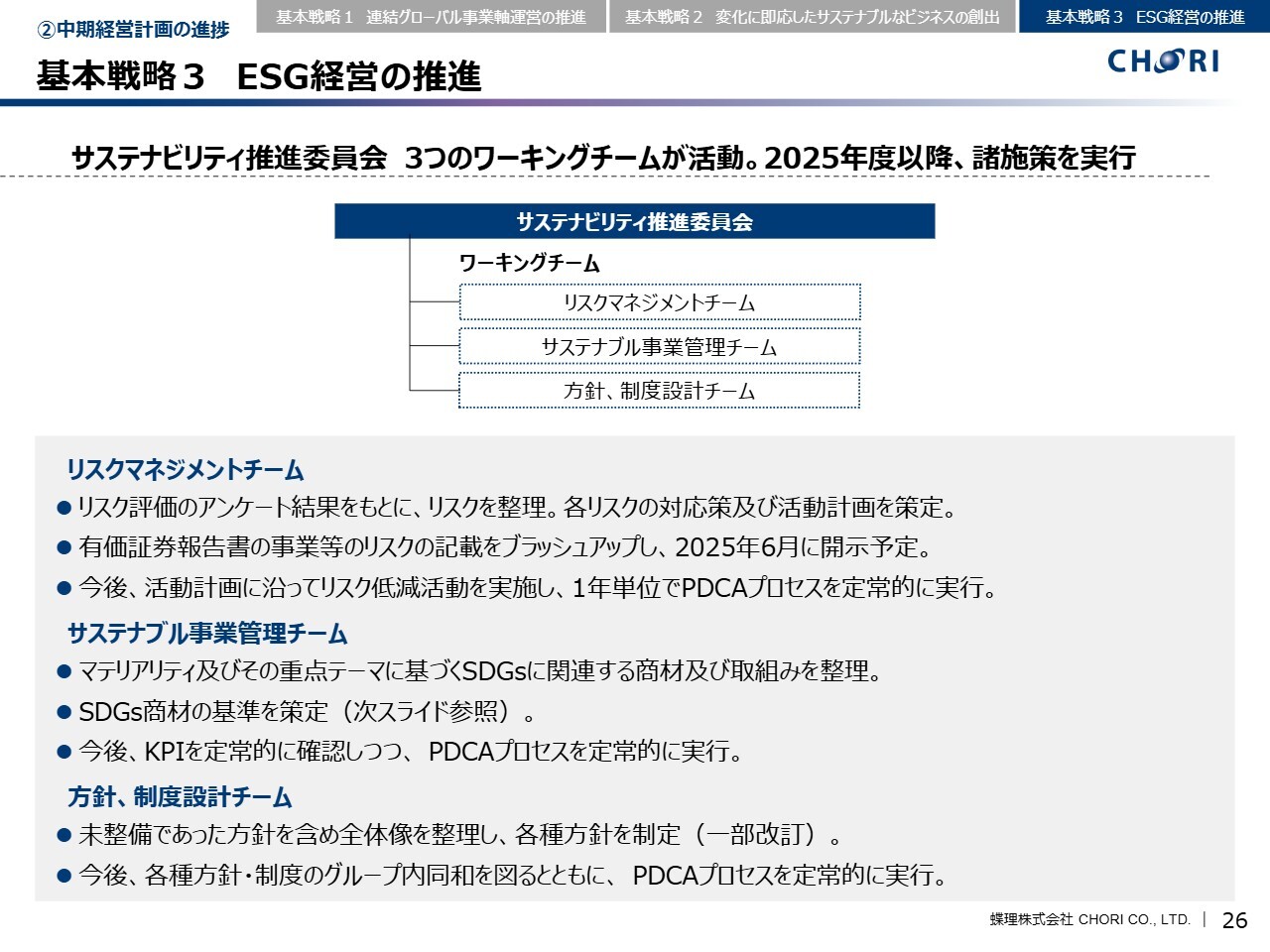Click the bullet starting with マテリアリティ及びその重点テーマ

tap(469, 671)
